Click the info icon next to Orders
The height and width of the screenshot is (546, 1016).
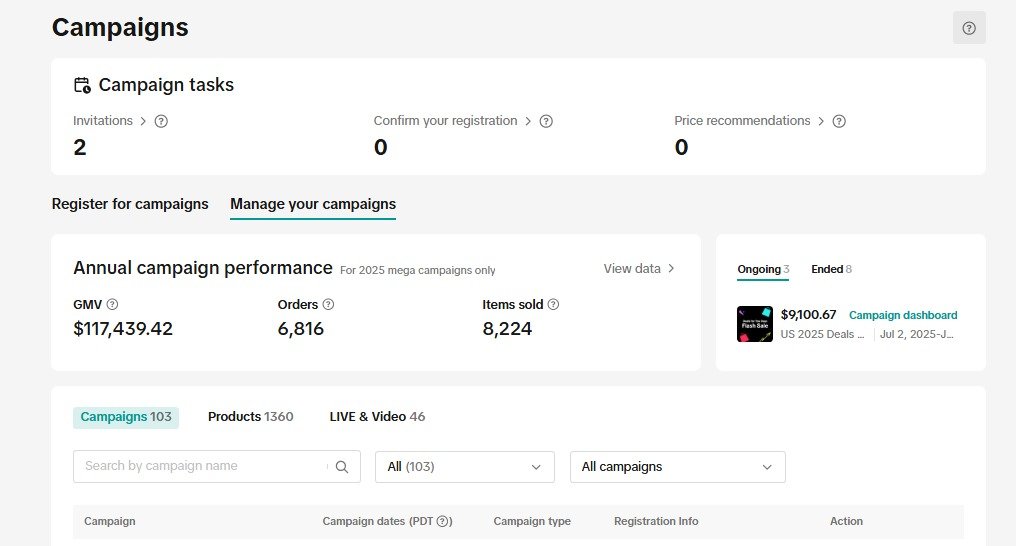pos(328,305)
